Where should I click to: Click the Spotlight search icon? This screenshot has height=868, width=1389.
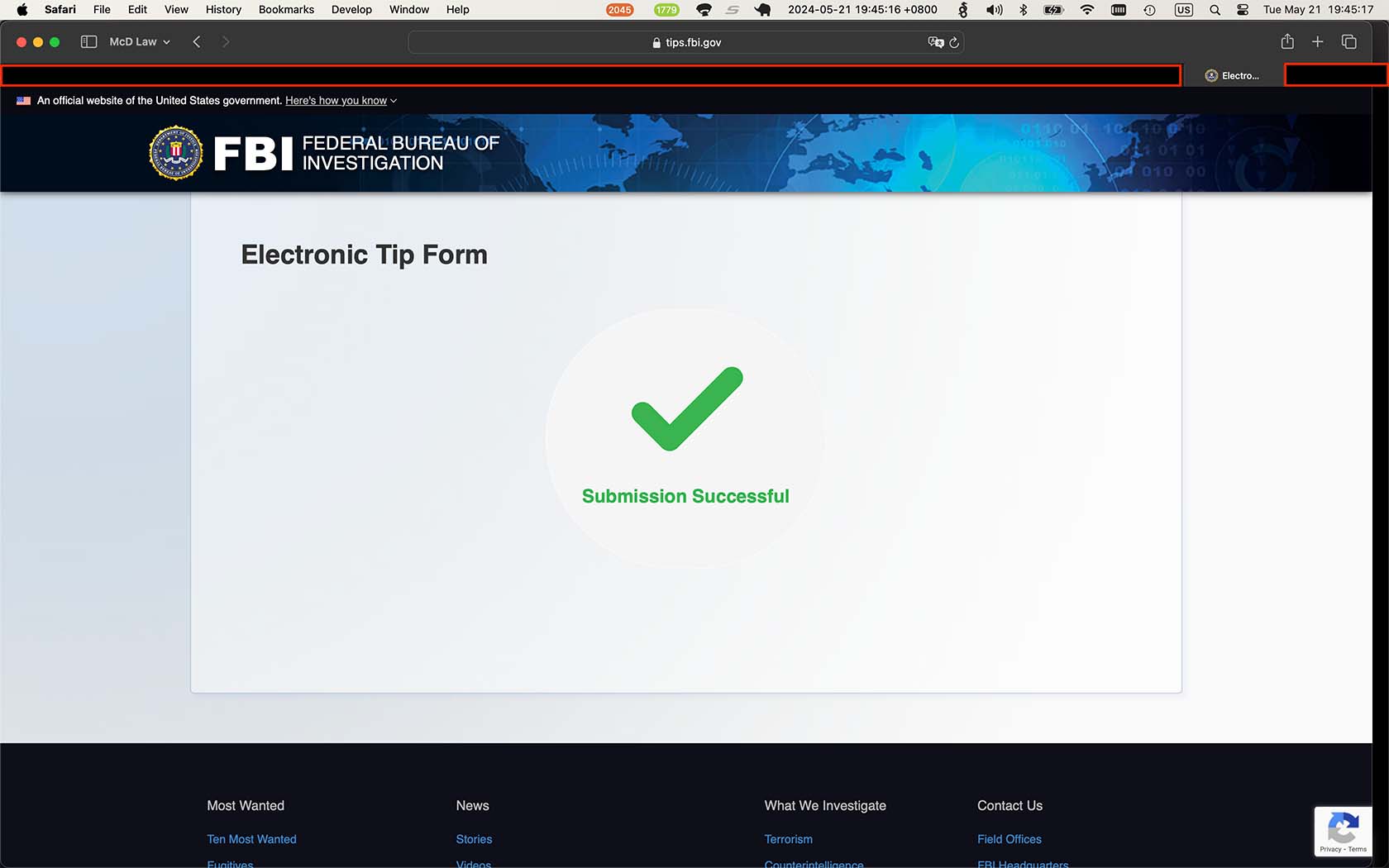coord(1215,10)
